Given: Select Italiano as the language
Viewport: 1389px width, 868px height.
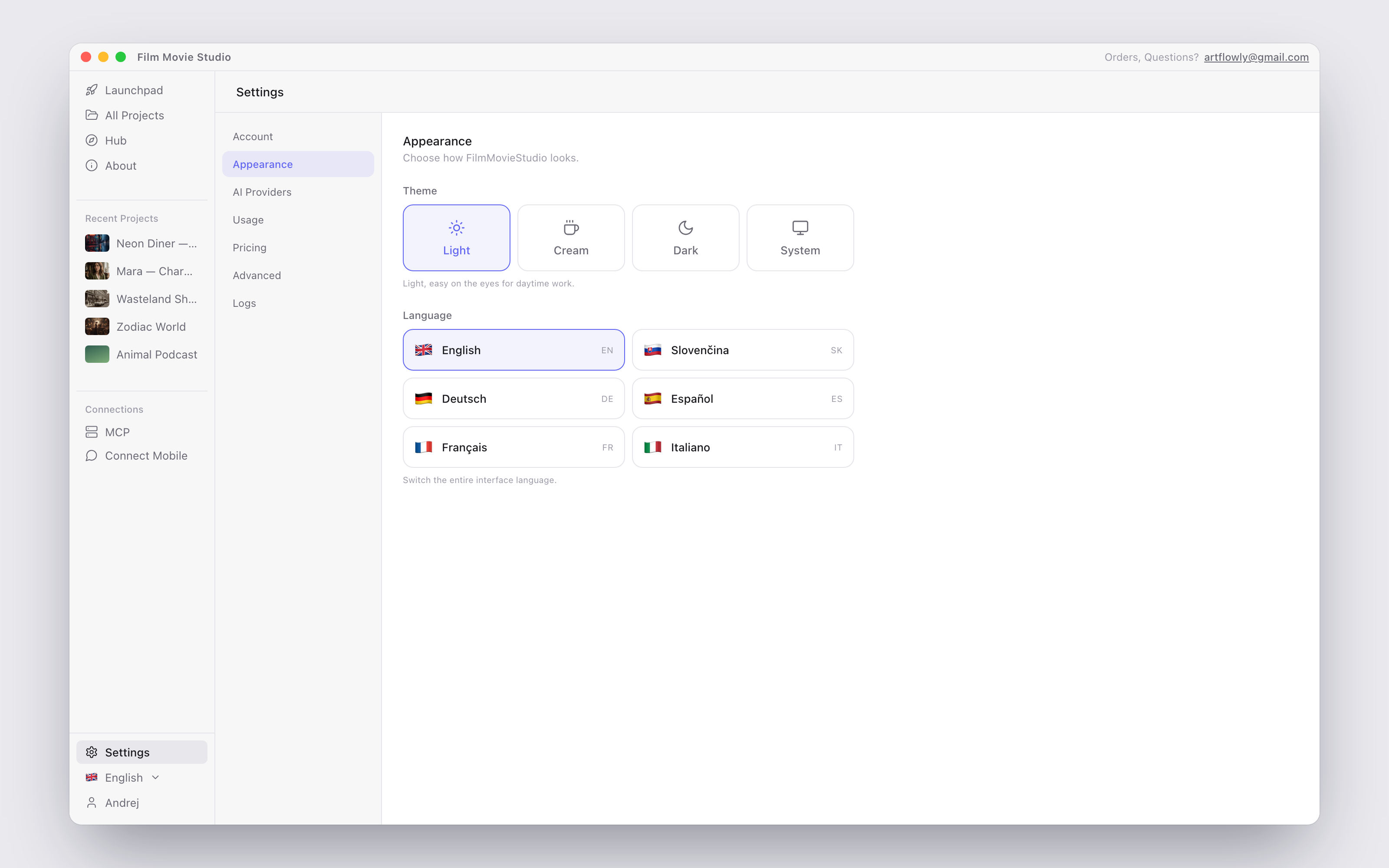Looking at the screenshot, I should point(743,447).
